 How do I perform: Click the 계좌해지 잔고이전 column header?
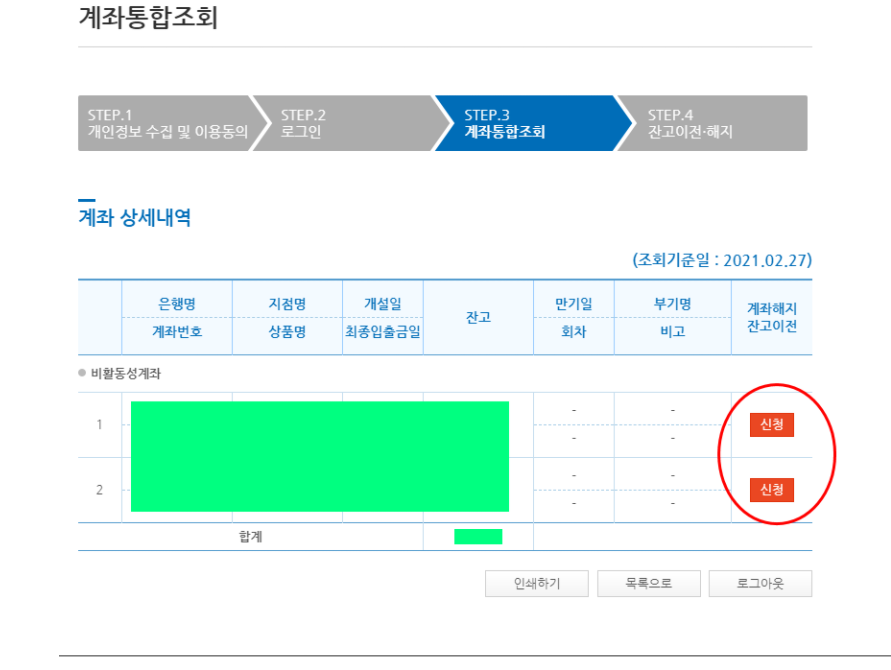(772, 317)
